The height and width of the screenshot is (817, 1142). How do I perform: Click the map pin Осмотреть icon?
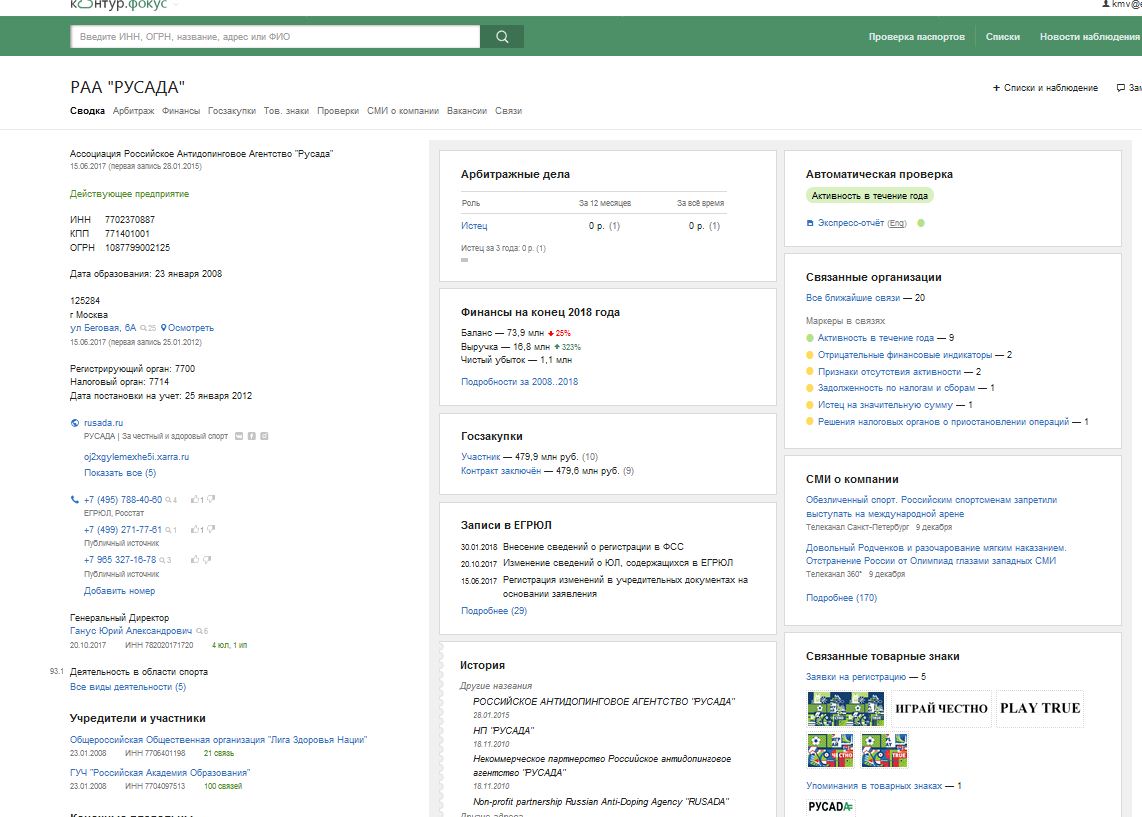[164, 328]
